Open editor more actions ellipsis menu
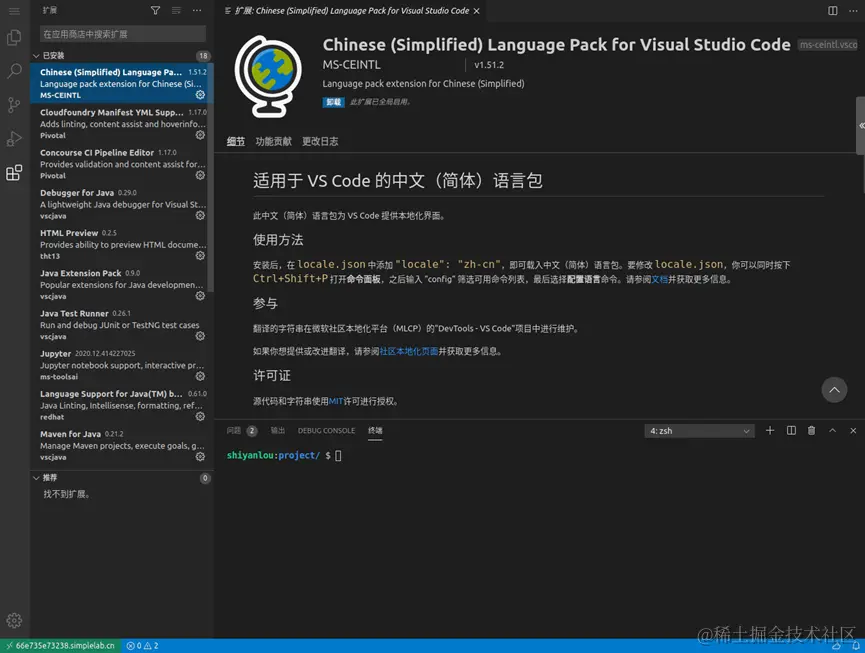865x653 pixels. [x=853, y=10]
